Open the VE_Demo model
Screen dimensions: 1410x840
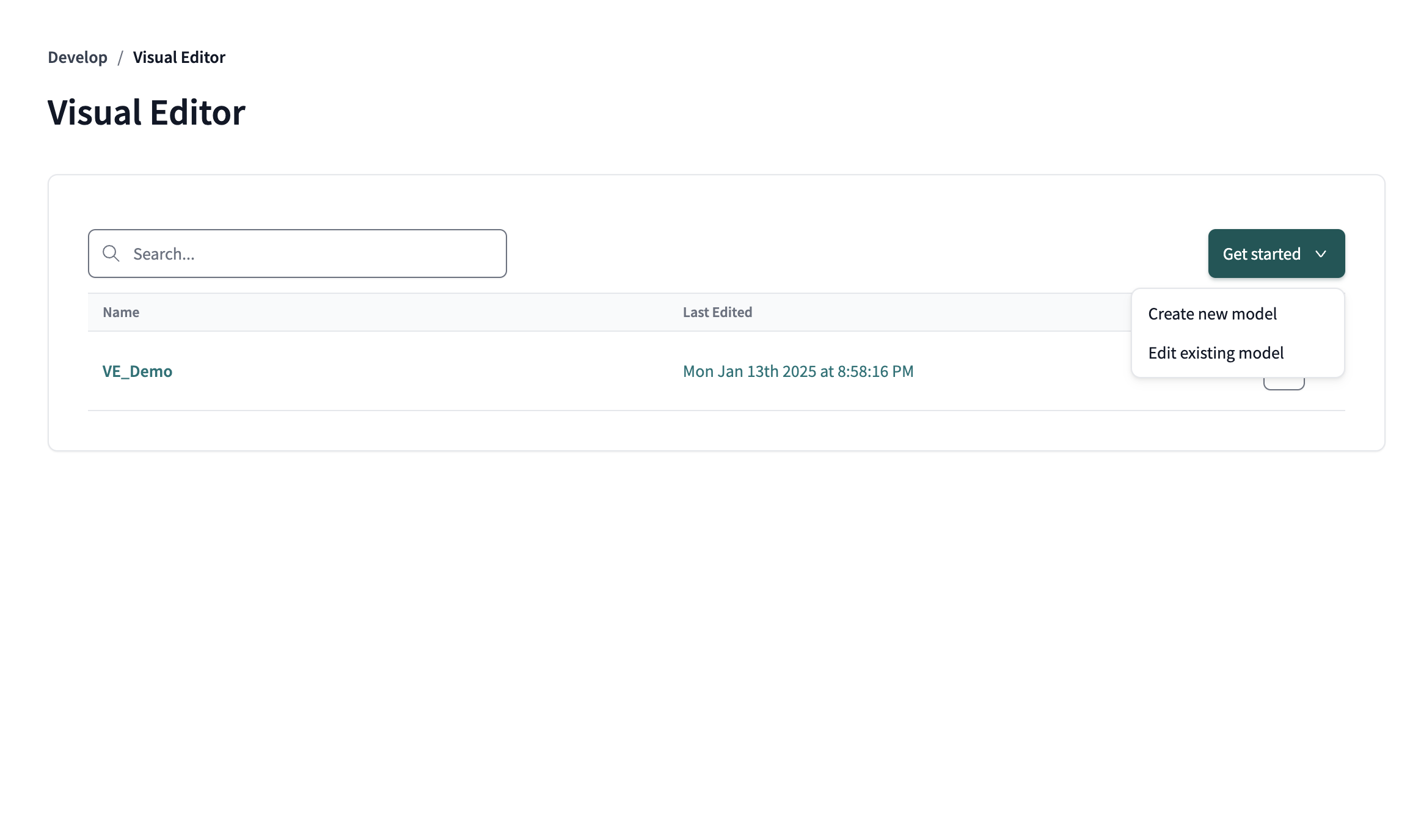(x=137, y=371)
